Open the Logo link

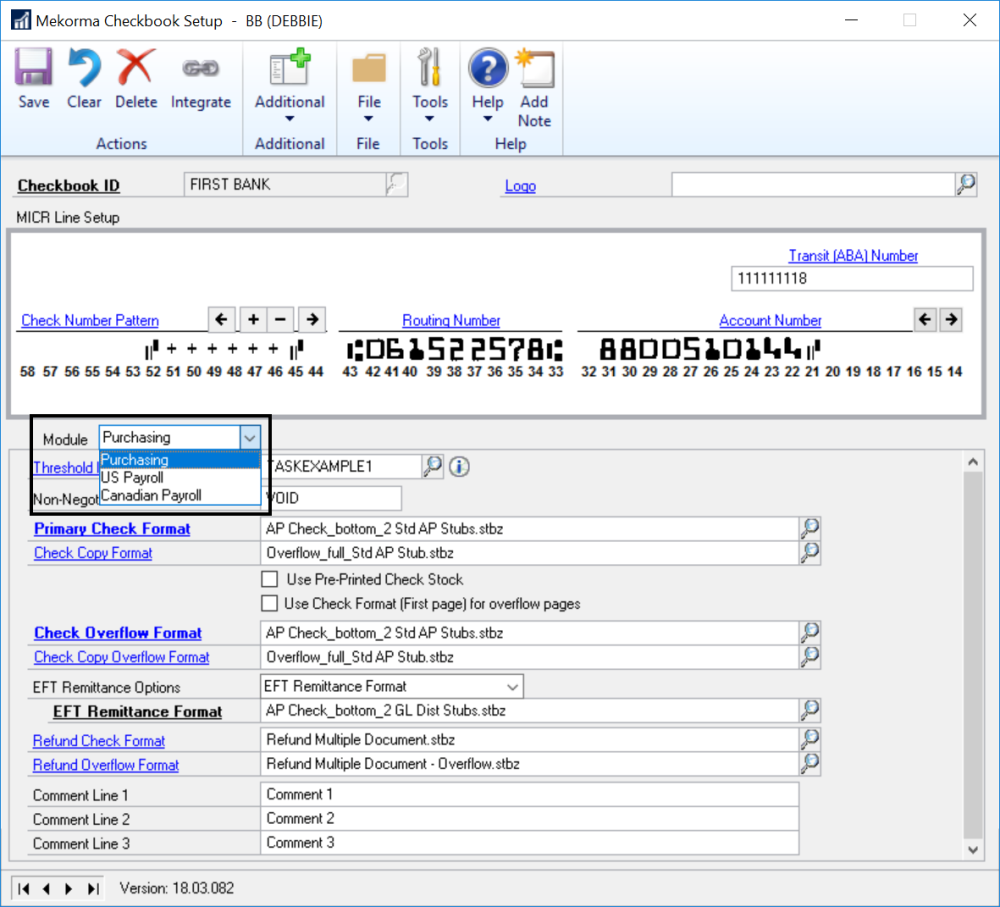click(x=520, y=186)
